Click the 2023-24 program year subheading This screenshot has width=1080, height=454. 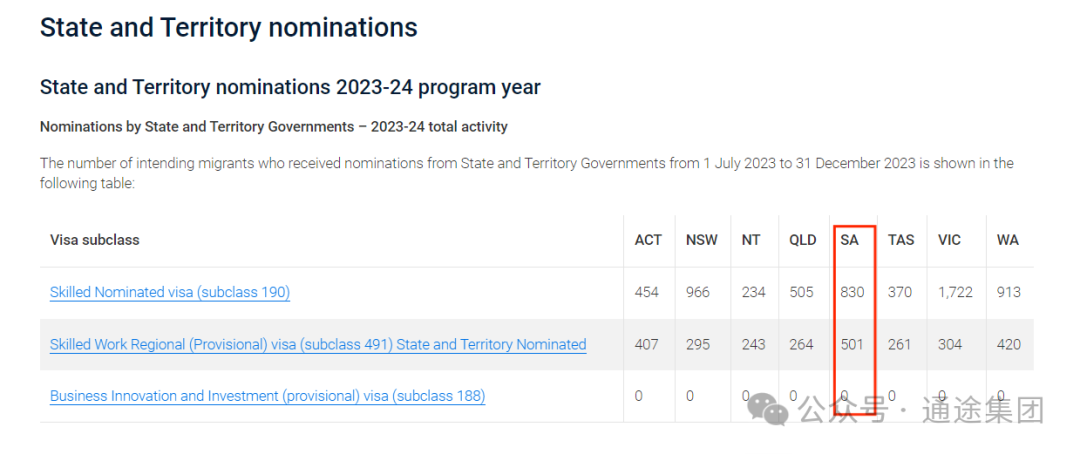click(x=290, y=87)
